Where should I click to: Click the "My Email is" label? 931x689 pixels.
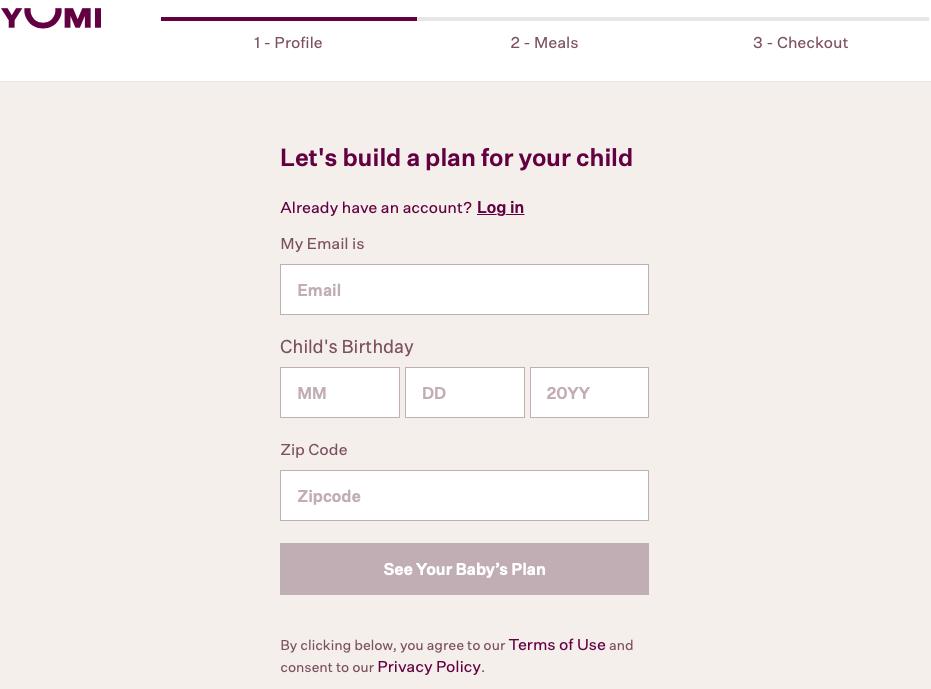pyautogui.click(x=322, y=244)
